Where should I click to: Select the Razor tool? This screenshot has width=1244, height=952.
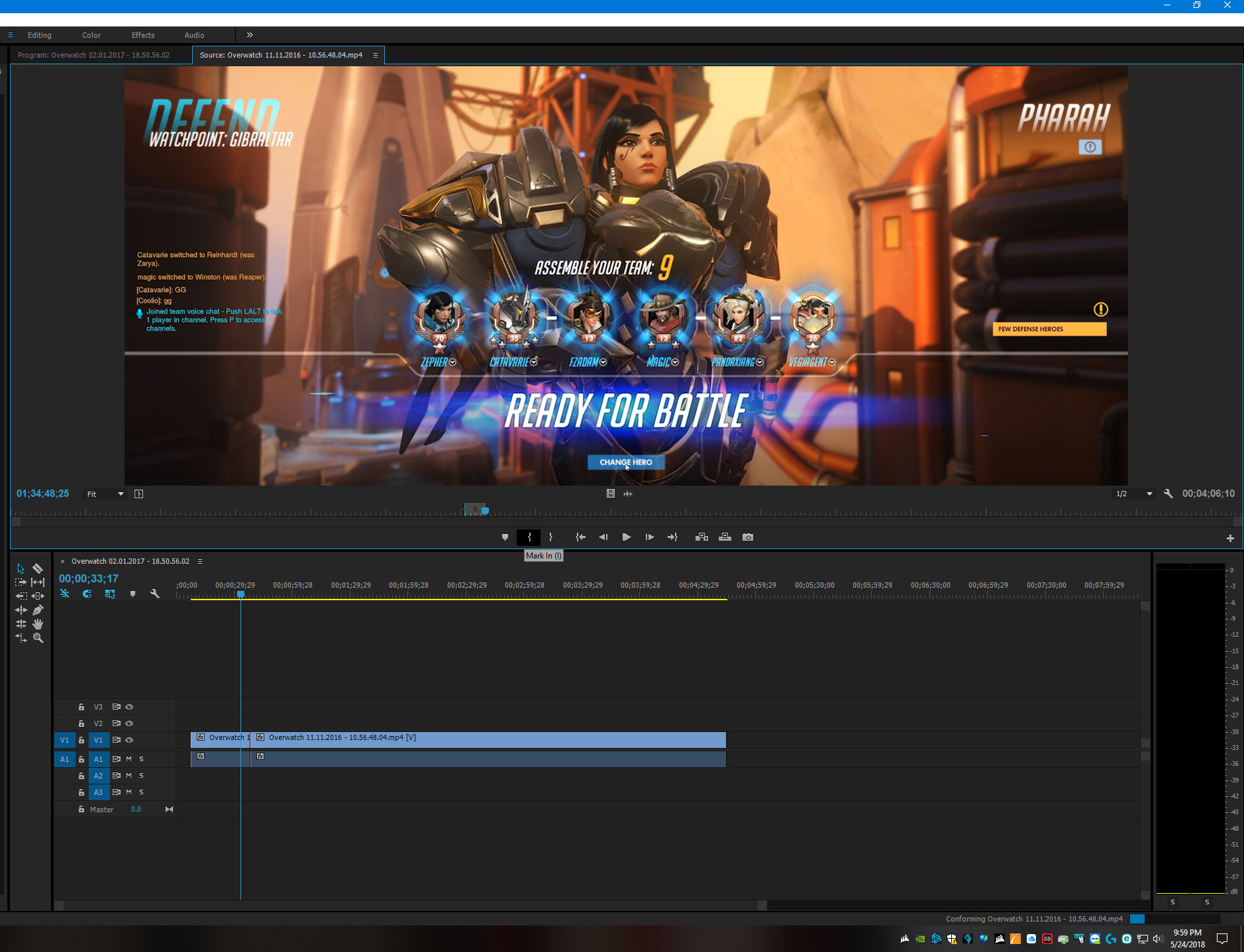tap(38, 568)
